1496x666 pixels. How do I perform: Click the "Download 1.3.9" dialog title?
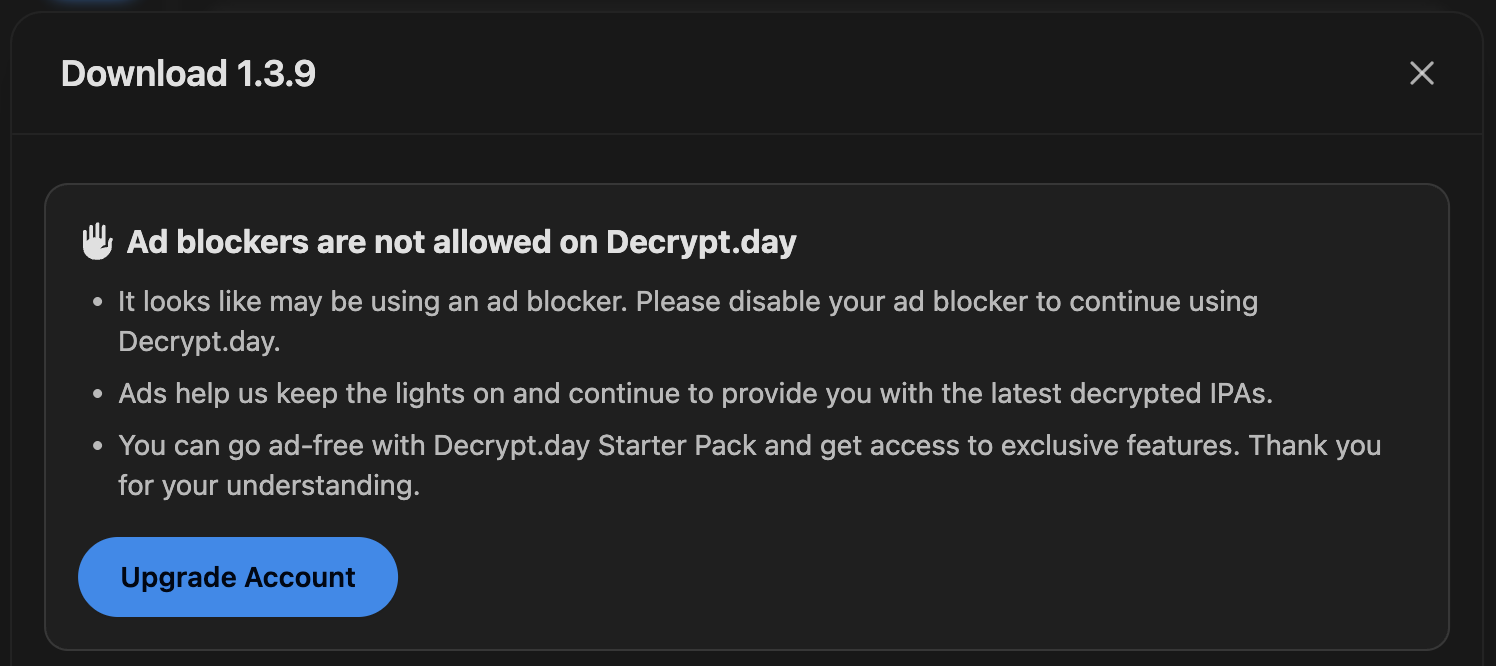pyautogui.click(x=188, y=74)
